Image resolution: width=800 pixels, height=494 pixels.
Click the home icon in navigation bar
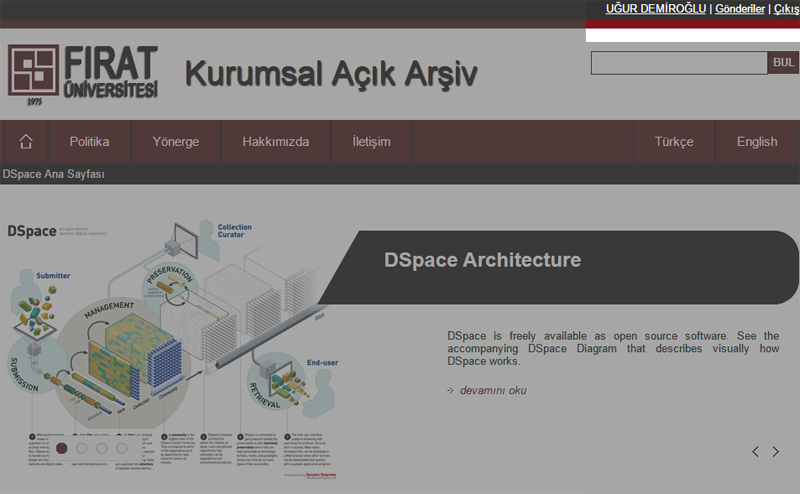coord(26,141)
